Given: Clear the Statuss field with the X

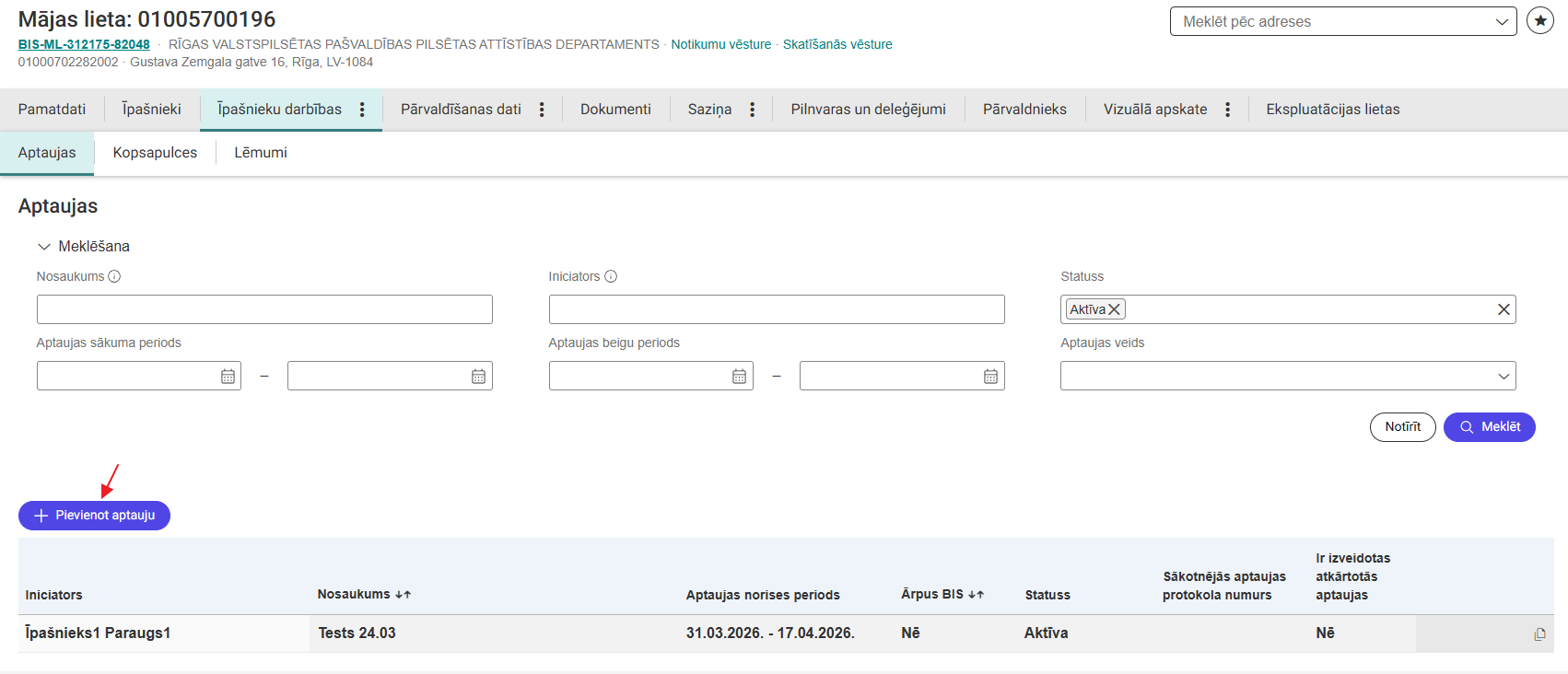Looking at the screenshot, I should [x=1504, y=309].
